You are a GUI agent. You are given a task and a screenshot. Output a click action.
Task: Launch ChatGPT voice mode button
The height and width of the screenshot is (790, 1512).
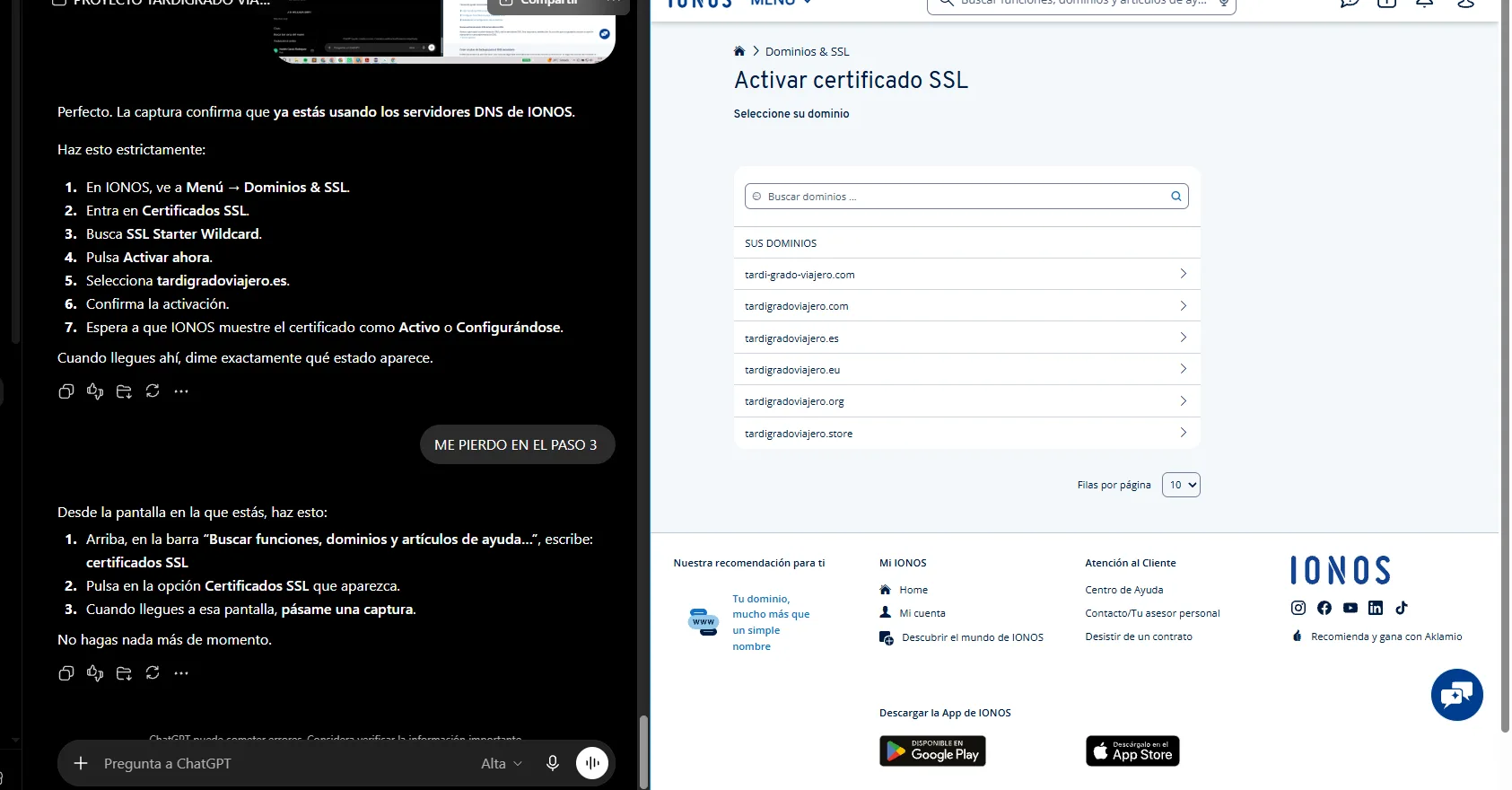(x=592, y=763)
